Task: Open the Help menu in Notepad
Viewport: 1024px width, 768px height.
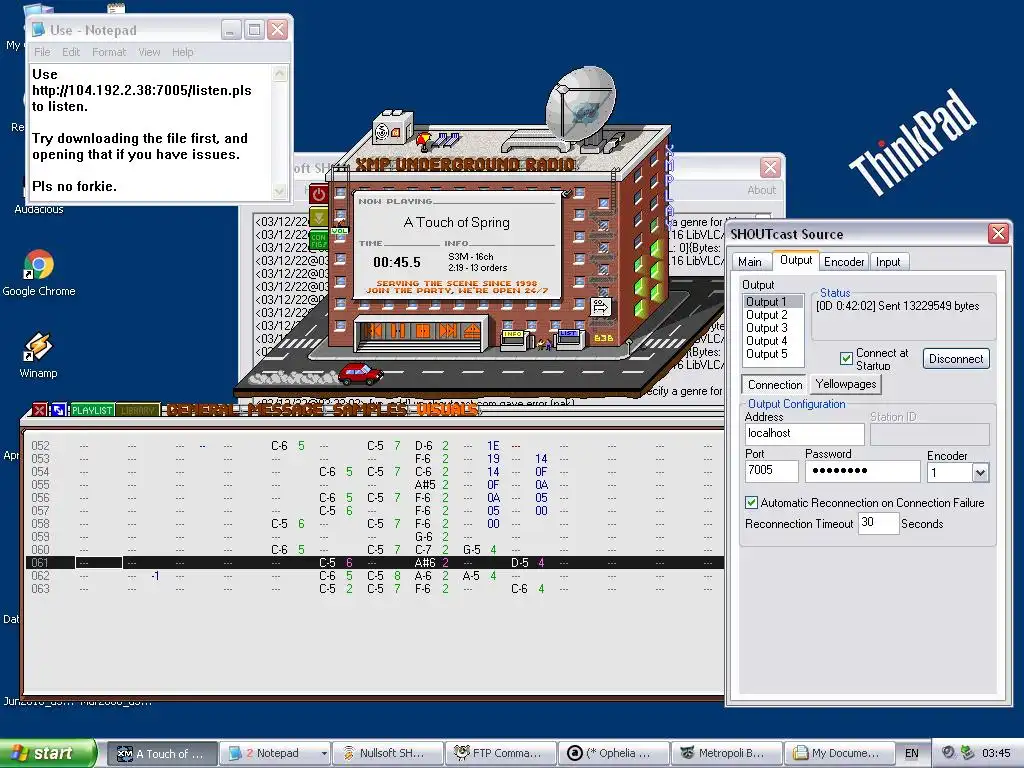Action: point(182,52)
